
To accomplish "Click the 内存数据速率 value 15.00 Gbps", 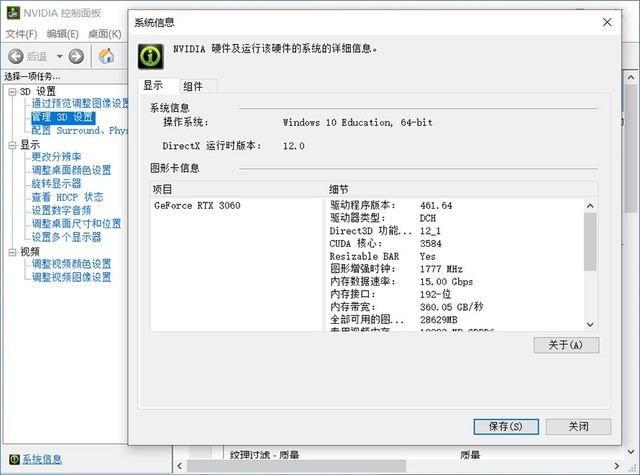I will (x=446, y=282).
